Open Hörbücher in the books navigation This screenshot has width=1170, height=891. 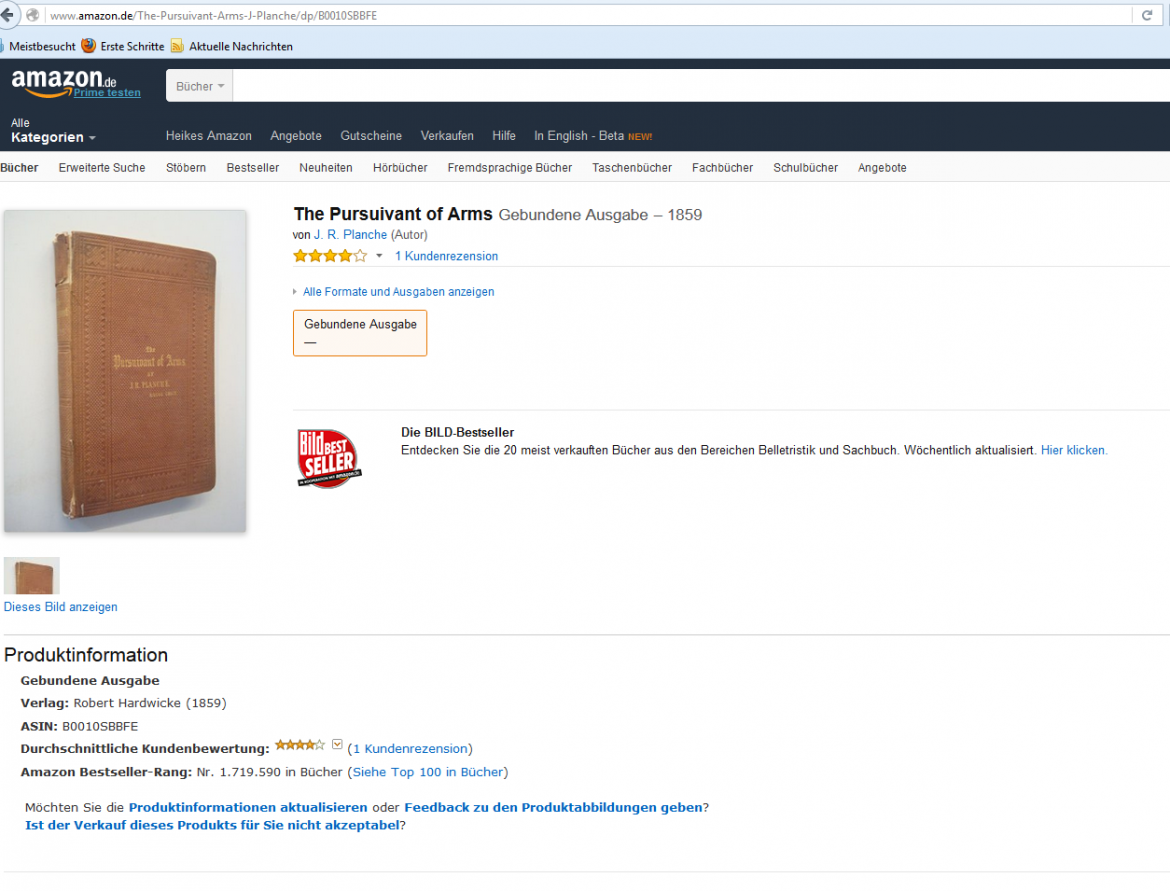coord(400,168)
